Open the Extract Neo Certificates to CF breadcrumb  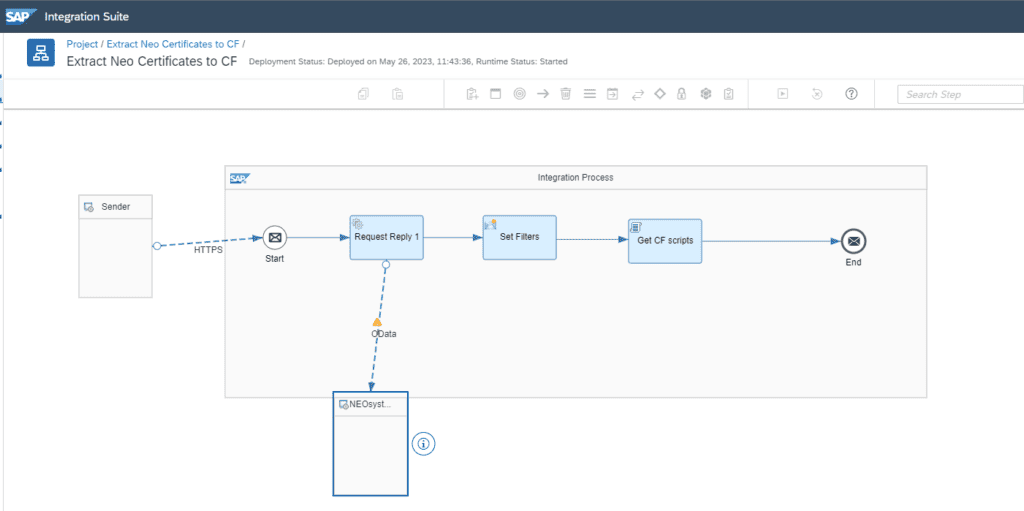(173, 44)
